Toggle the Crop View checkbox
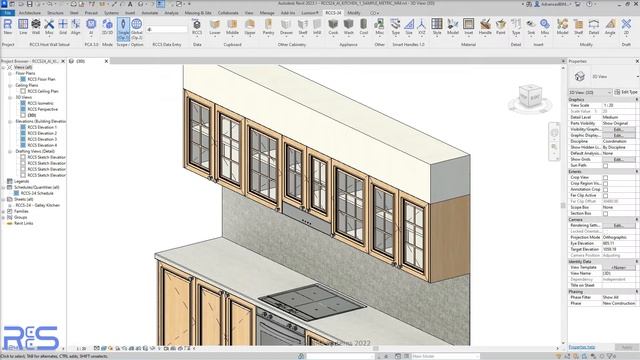Screen dimensions: 640x360 pos(605,178)
